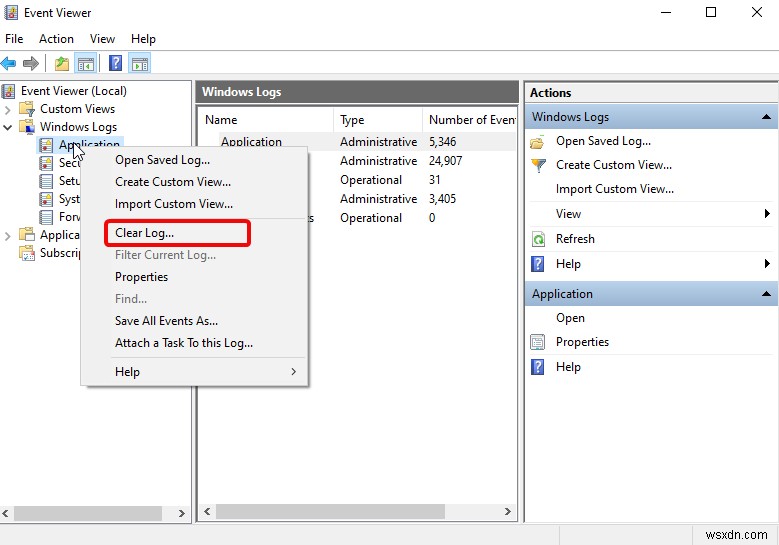Screen dimensions: 779x545
Task: Click the Setup log icon in tree
Action: click(46, 181)
